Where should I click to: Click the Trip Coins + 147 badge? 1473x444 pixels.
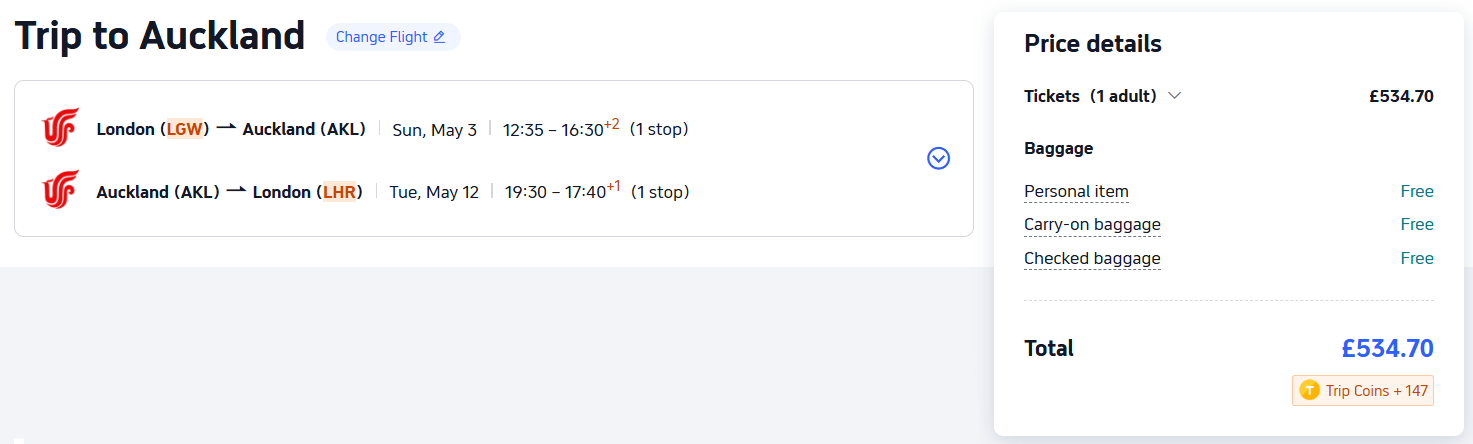pyautogui.click(x=1363, y=391)
